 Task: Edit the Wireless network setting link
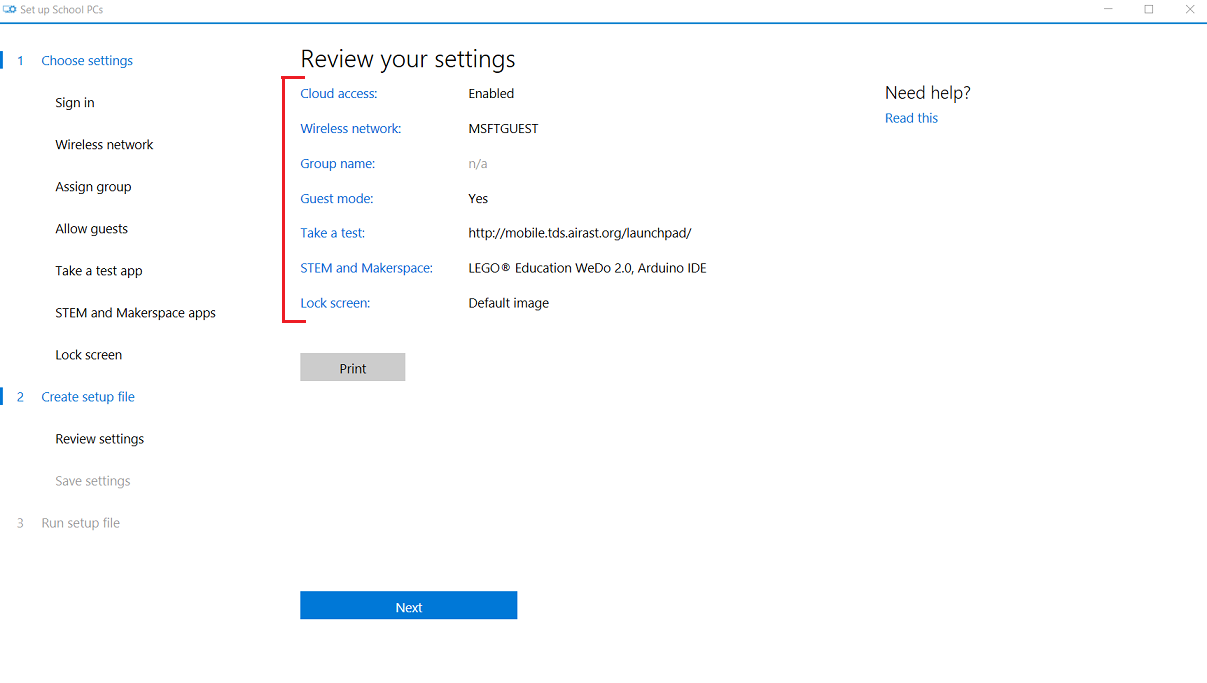click(350, 129)
